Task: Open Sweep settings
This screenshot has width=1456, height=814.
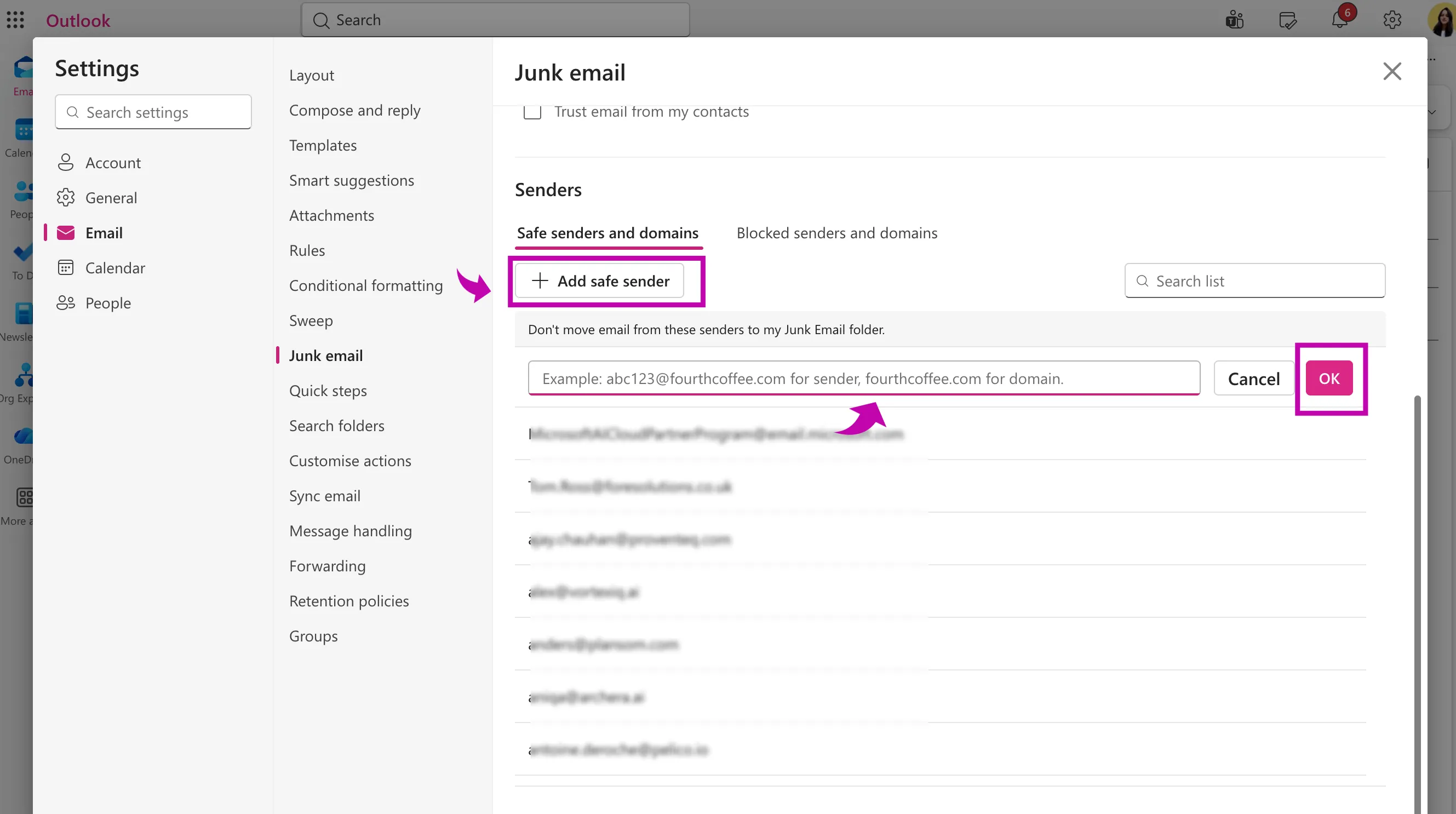Action: pos(311,320)
